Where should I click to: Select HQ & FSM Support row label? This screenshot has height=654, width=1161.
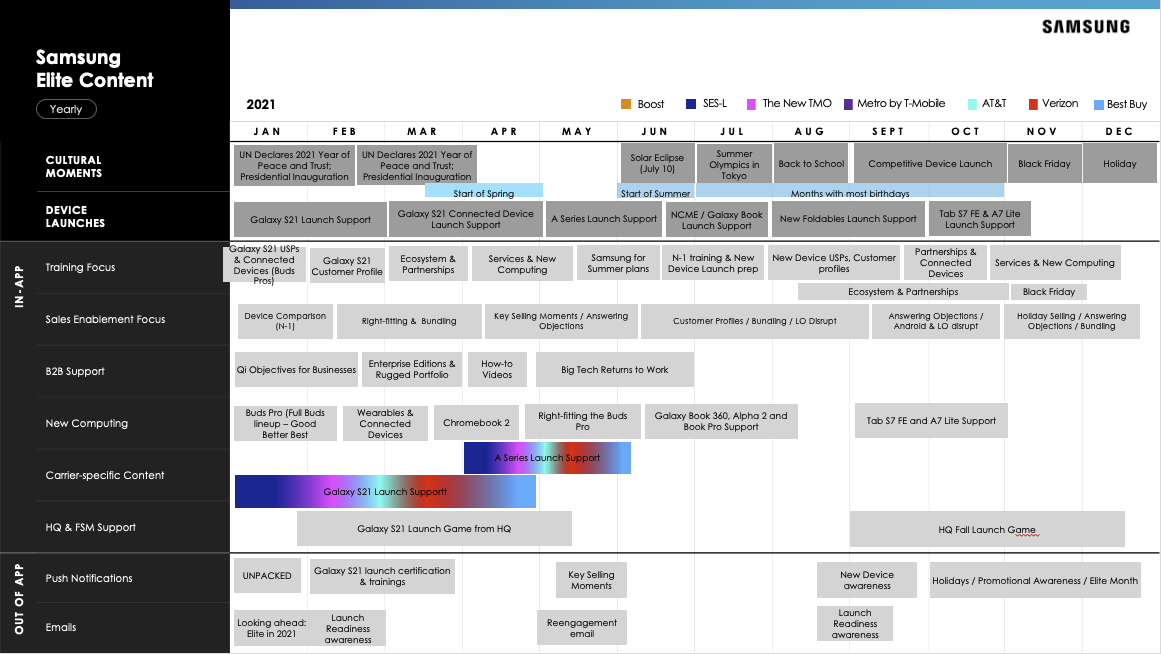[x=90, y=527]
